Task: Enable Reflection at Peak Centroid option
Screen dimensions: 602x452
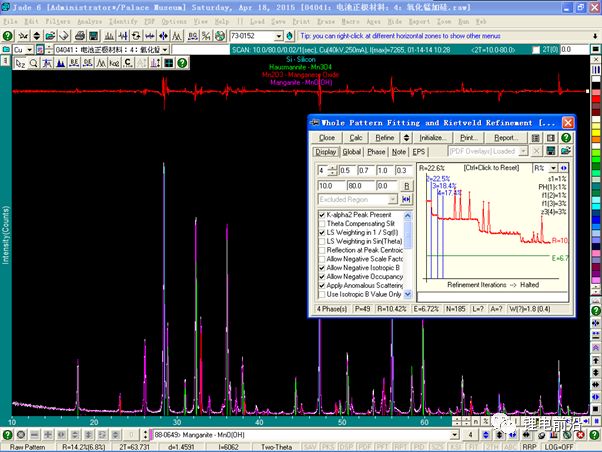Action: pyautogui.click(x=322, y=250)
